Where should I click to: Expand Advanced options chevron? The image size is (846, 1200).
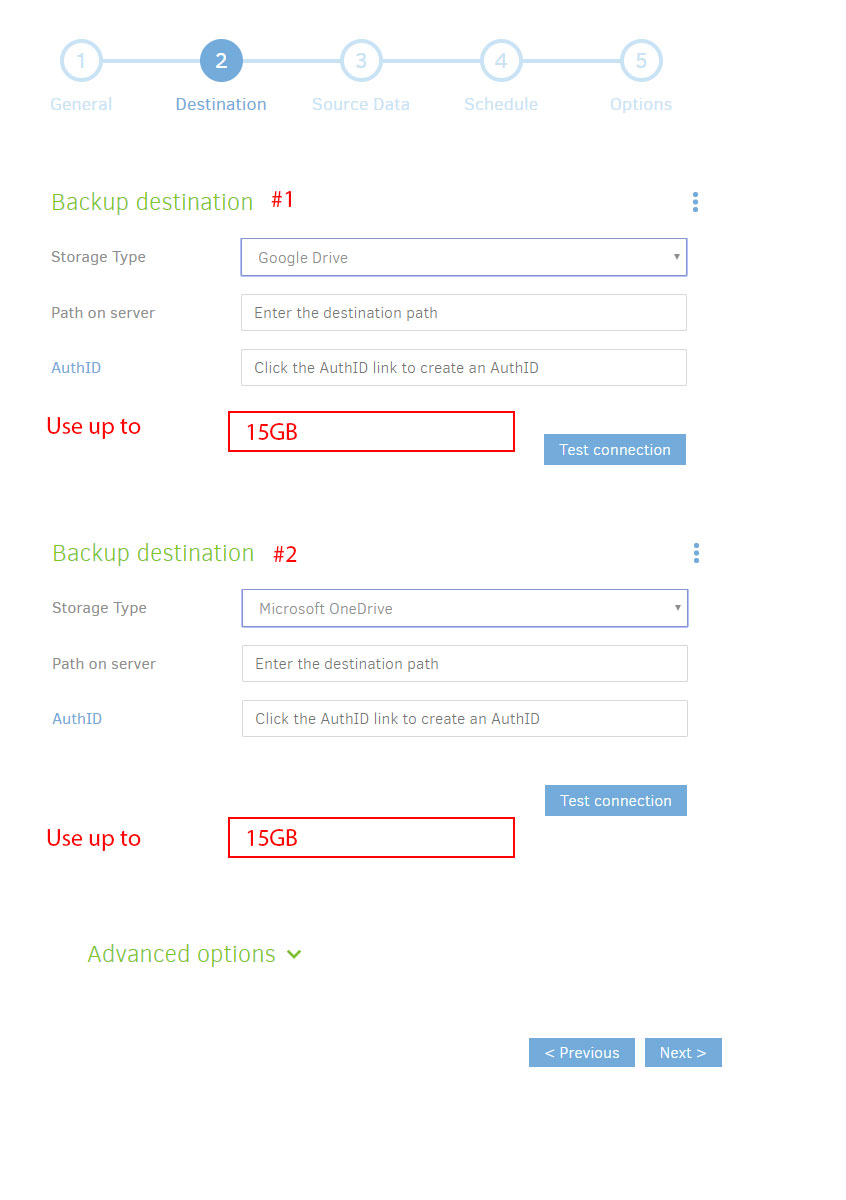294,954
